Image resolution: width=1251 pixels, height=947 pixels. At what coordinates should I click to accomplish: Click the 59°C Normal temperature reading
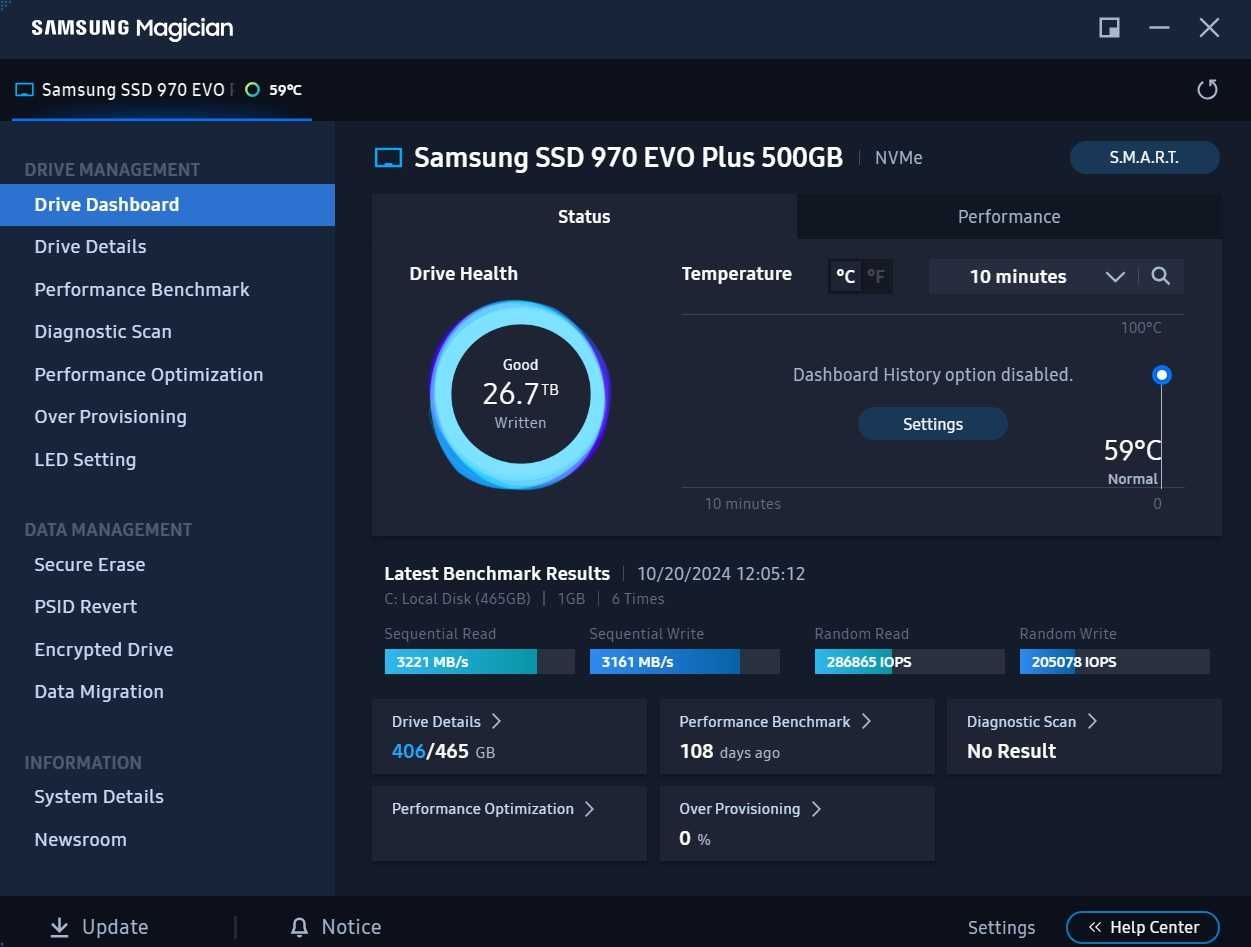1132,461
